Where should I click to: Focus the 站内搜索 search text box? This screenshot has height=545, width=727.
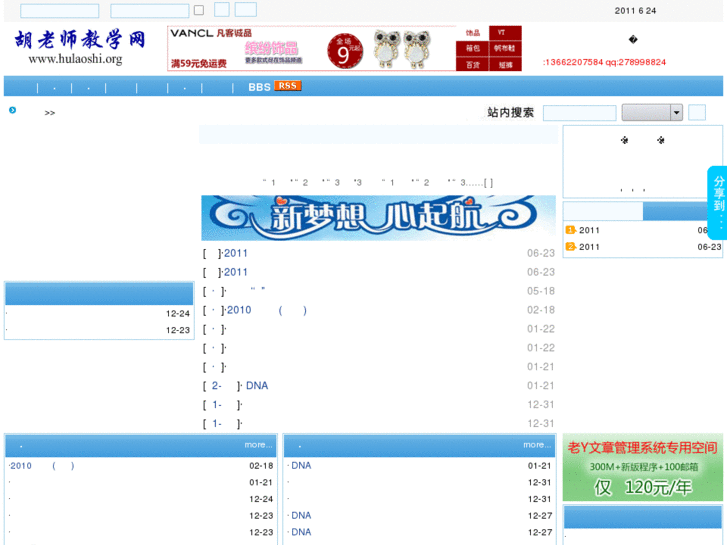coord(580,113)
